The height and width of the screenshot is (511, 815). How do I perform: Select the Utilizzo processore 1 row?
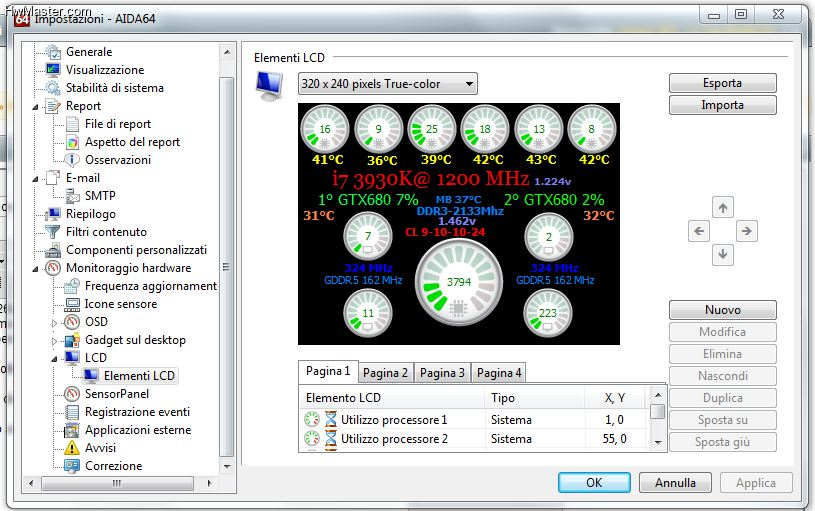point(474,420)
